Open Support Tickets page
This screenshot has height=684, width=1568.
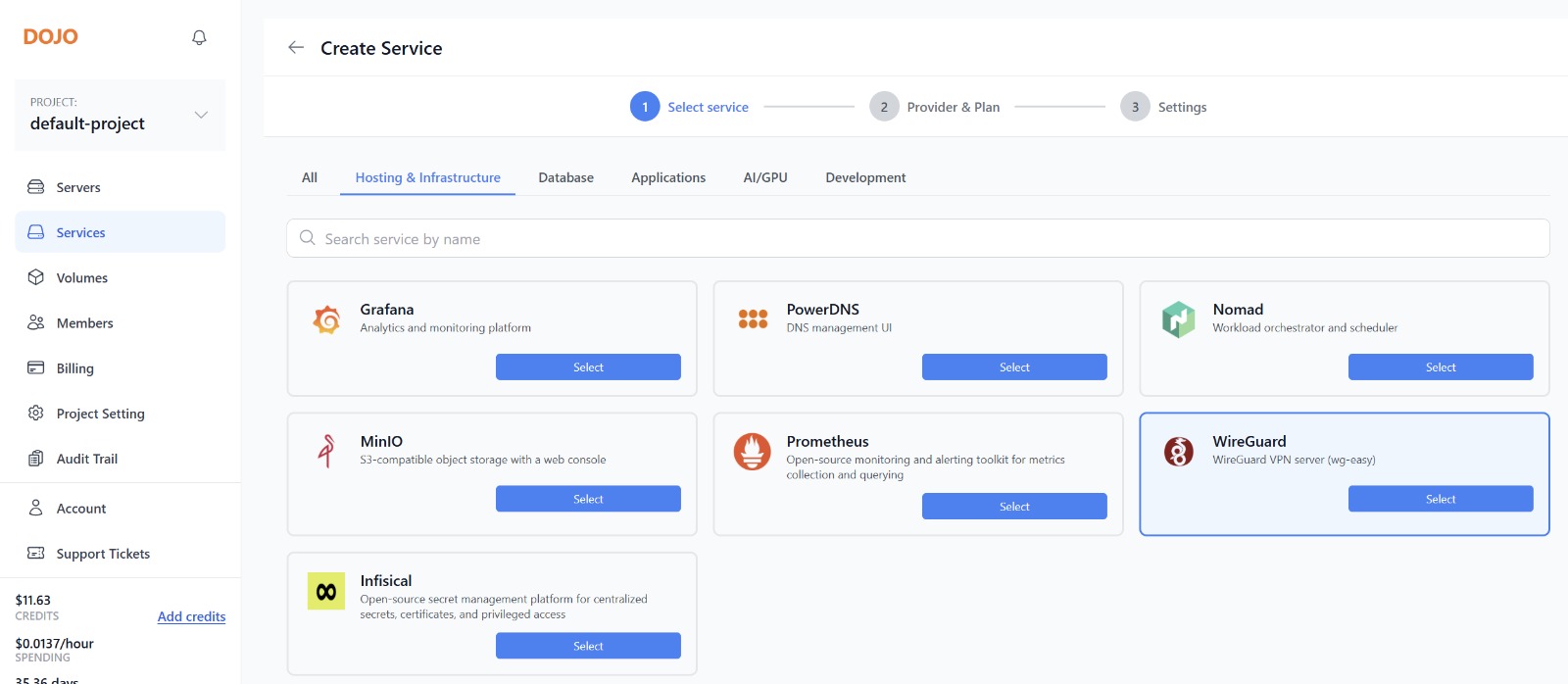[121, 553]
